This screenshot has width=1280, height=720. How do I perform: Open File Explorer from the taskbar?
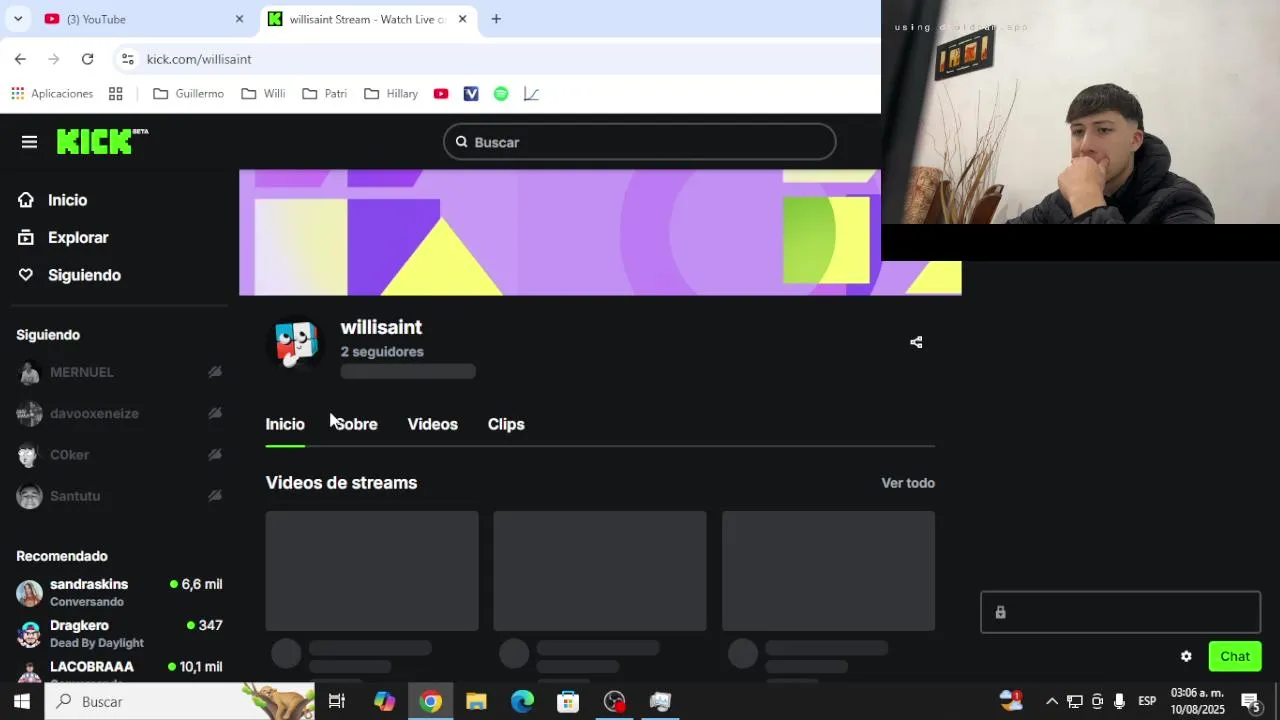point(476,702)
